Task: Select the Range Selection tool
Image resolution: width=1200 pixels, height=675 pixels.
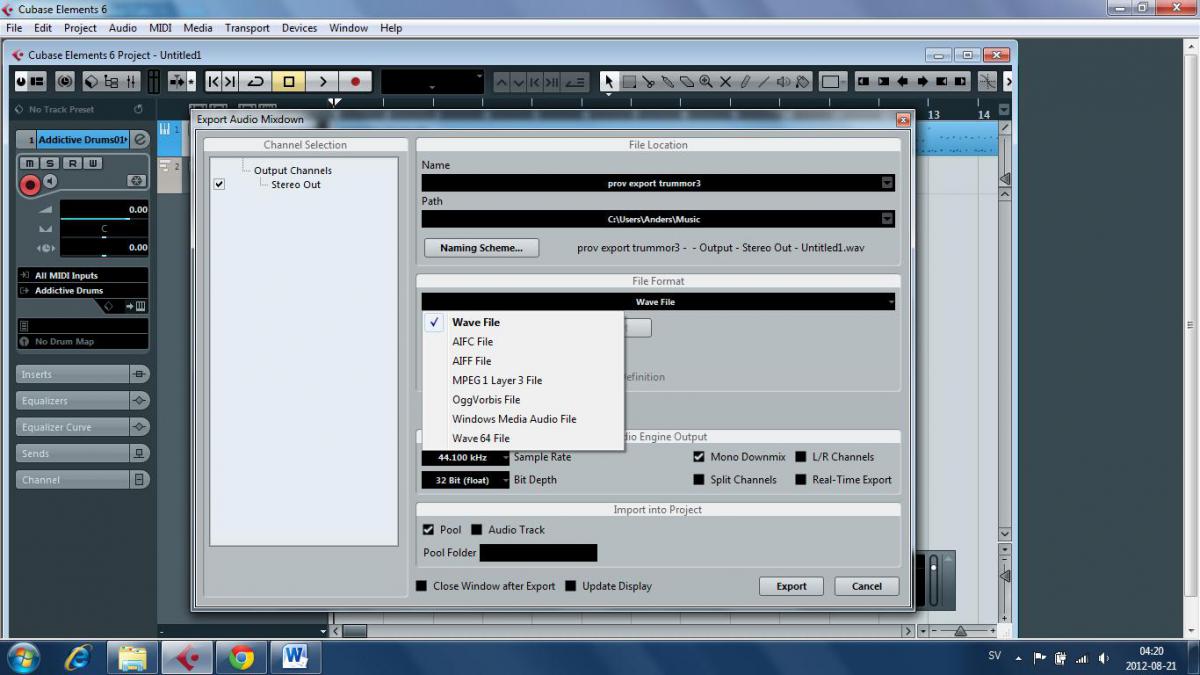Action: click(x=629, y=82)
